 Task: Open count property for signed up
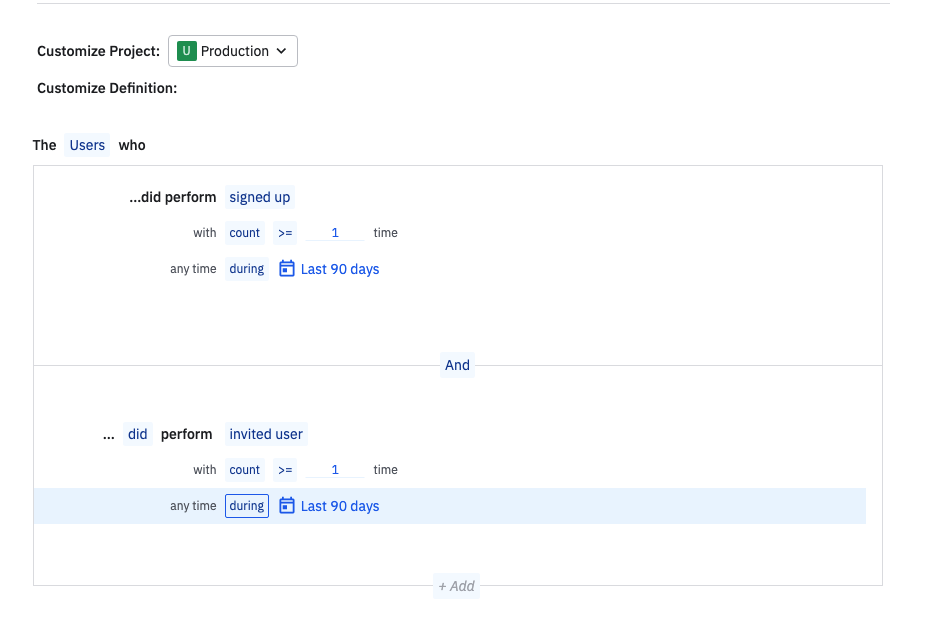click(x=245, y=233)
